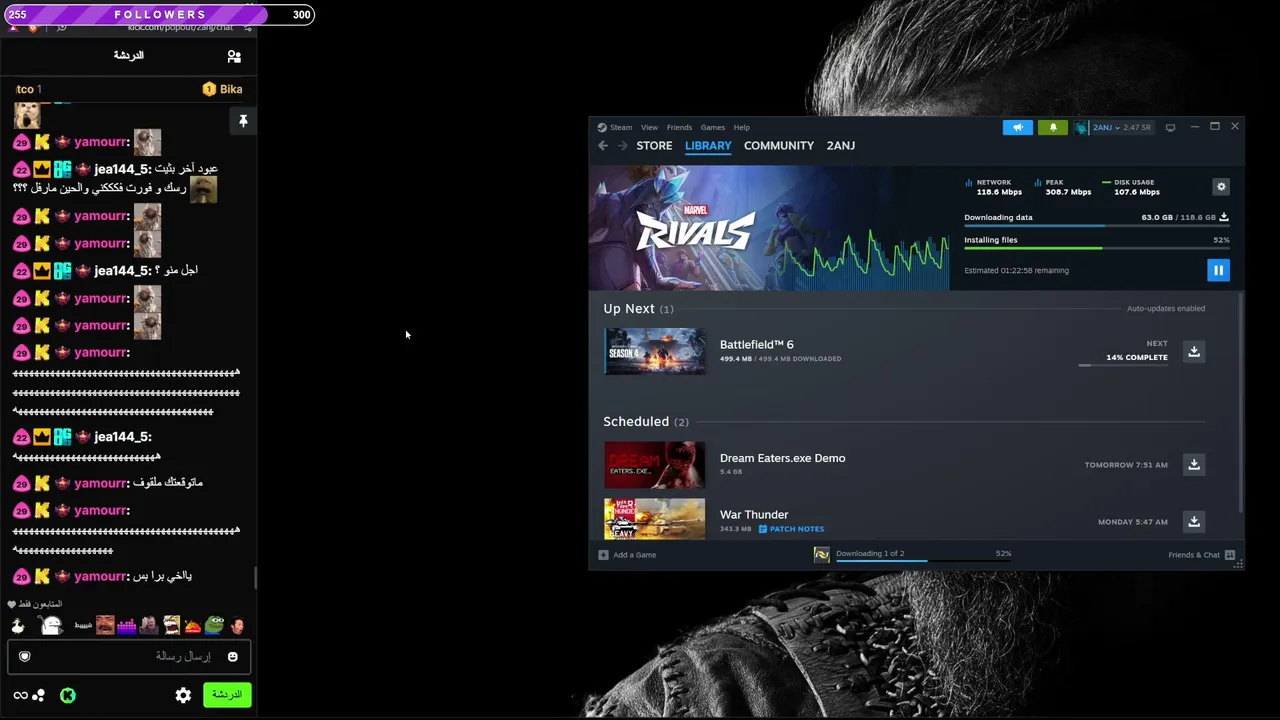The image size is (1280, 720).
Task: Open the Games menu
Action: 713,128
